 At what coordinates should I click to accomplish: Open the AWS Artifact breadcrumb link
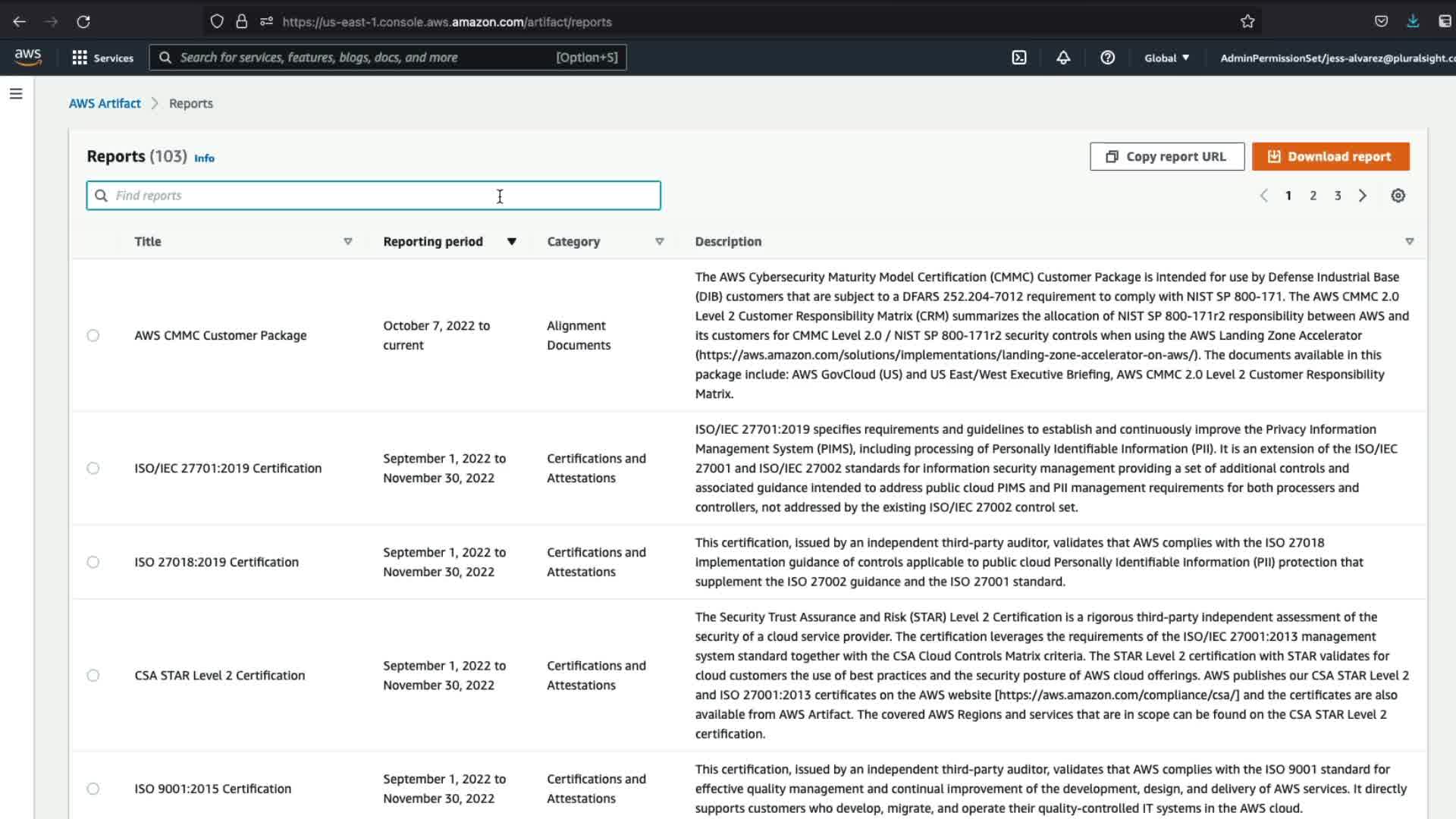[105, 103]
